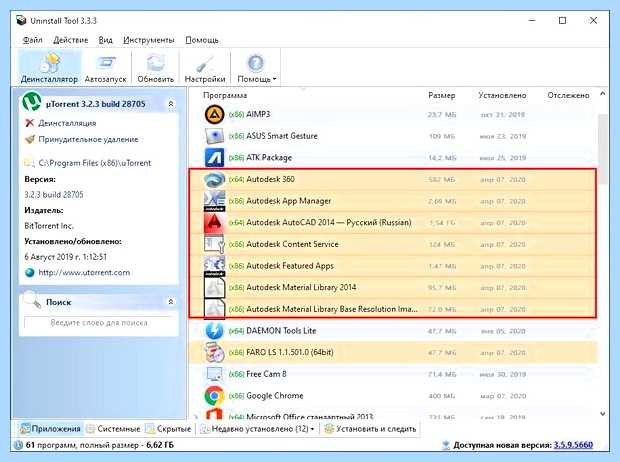
Task: Click the Free Cam 8 icon
Action: (x=215, y=374)
